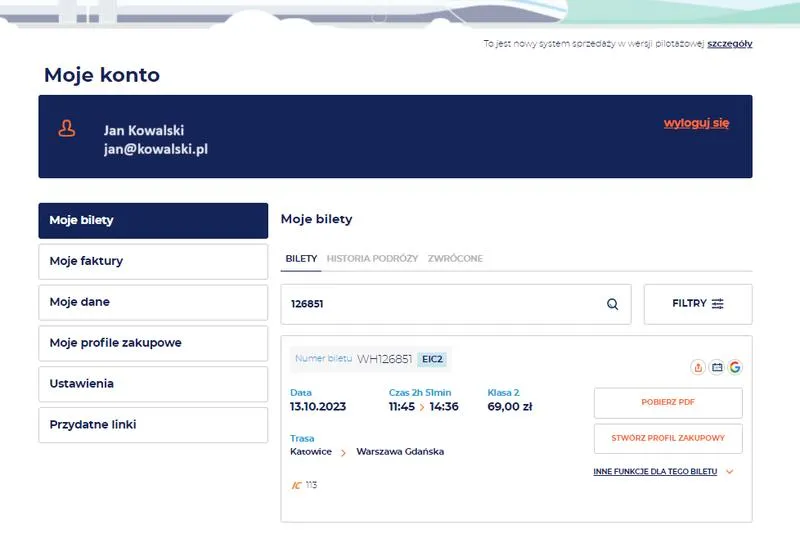Switch to the Zwrócone tab
800x534 pixels.
coord(455,258)
